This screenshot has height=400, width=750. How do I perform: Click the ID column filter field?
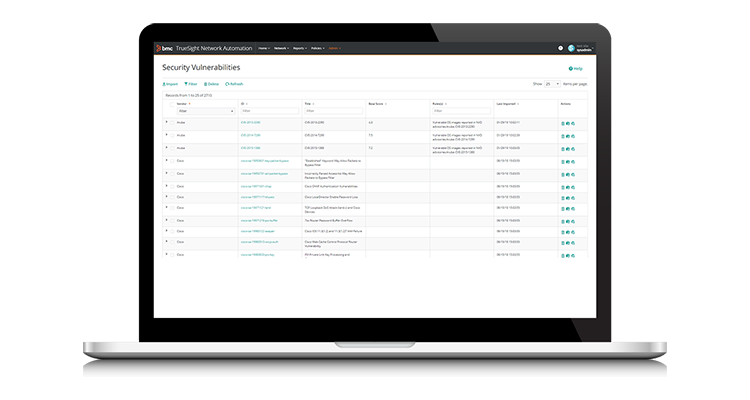[x=268, y=111]
